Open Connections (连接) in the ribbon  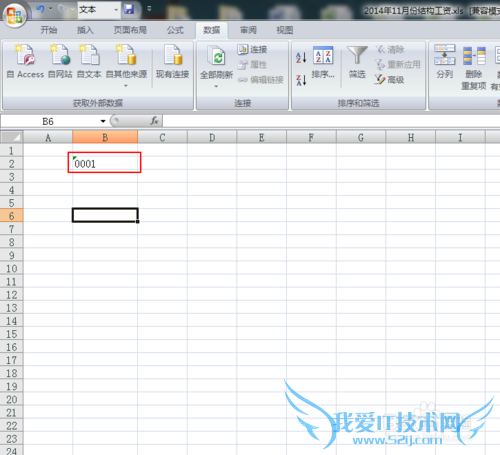pos(252,50)
